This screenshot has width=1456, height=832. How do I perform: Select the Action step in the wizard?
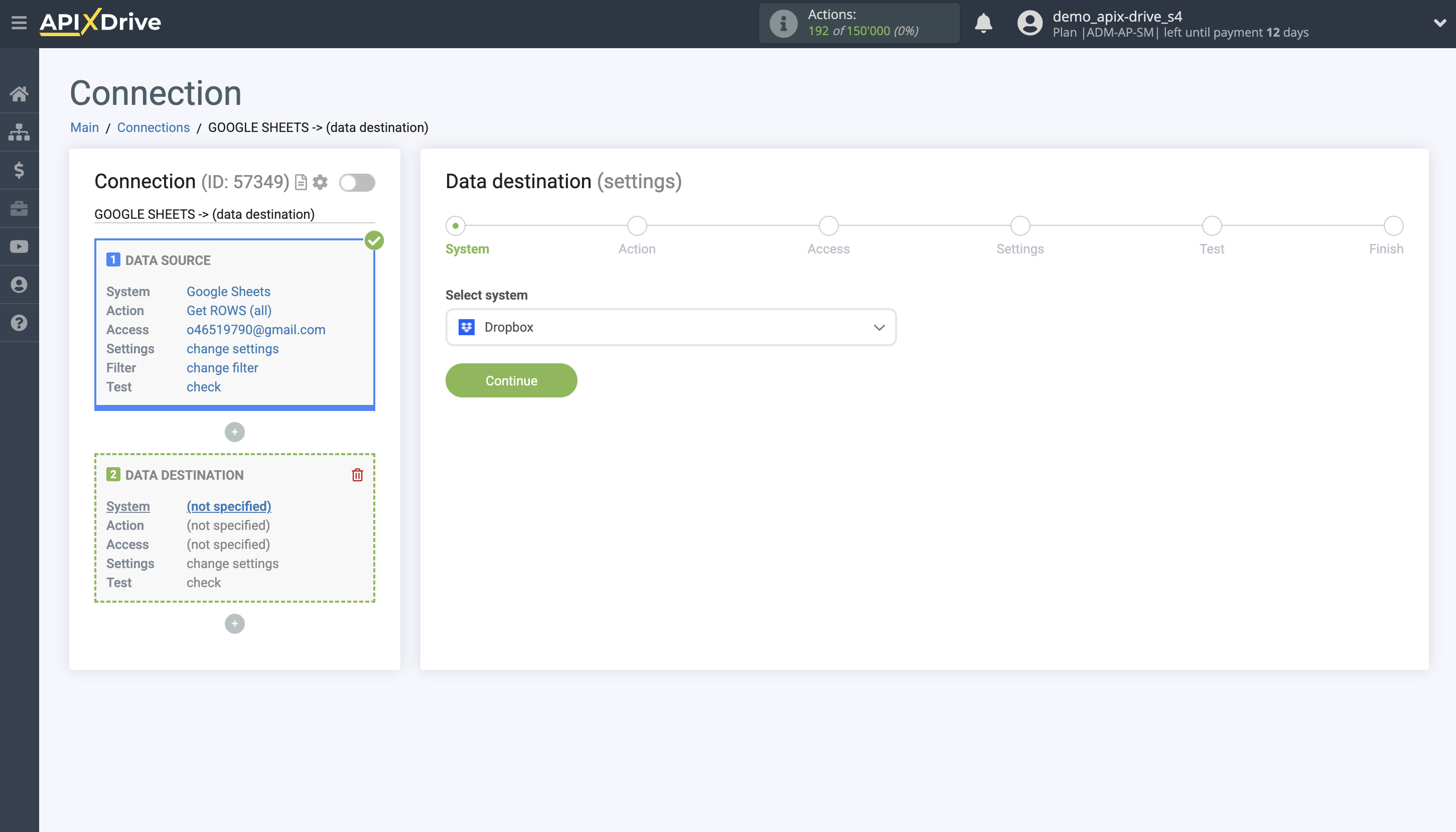(x=636, y=226)
